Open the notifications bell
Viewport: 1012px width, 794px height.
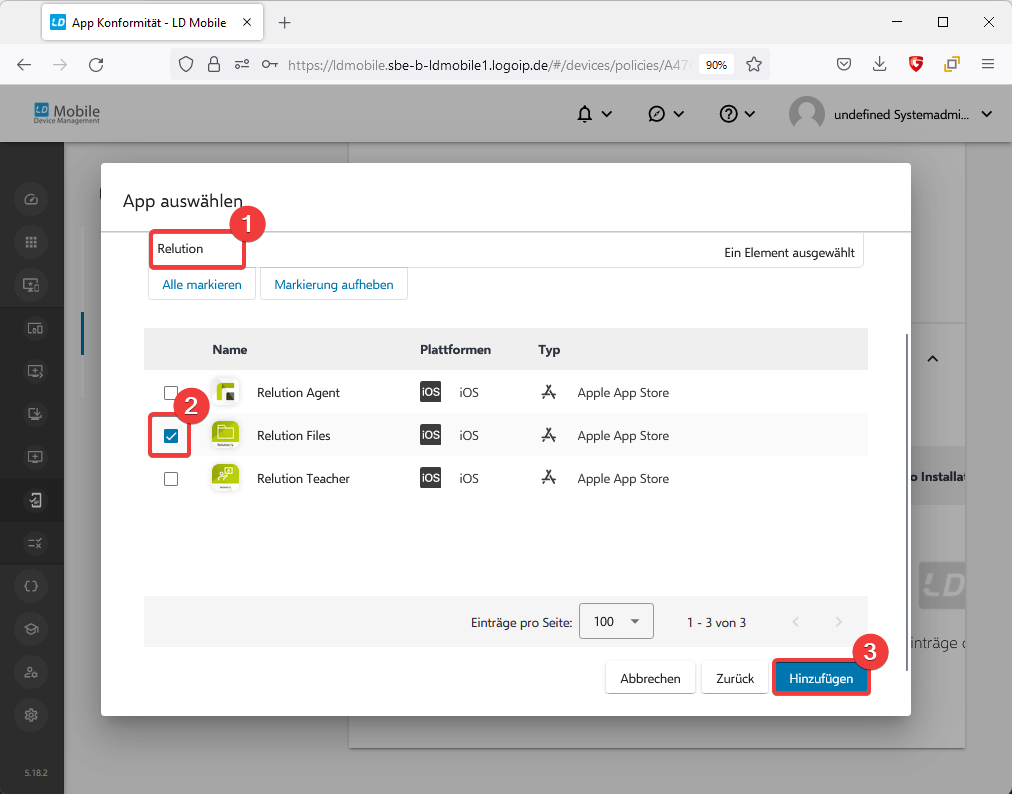point(584,114)
